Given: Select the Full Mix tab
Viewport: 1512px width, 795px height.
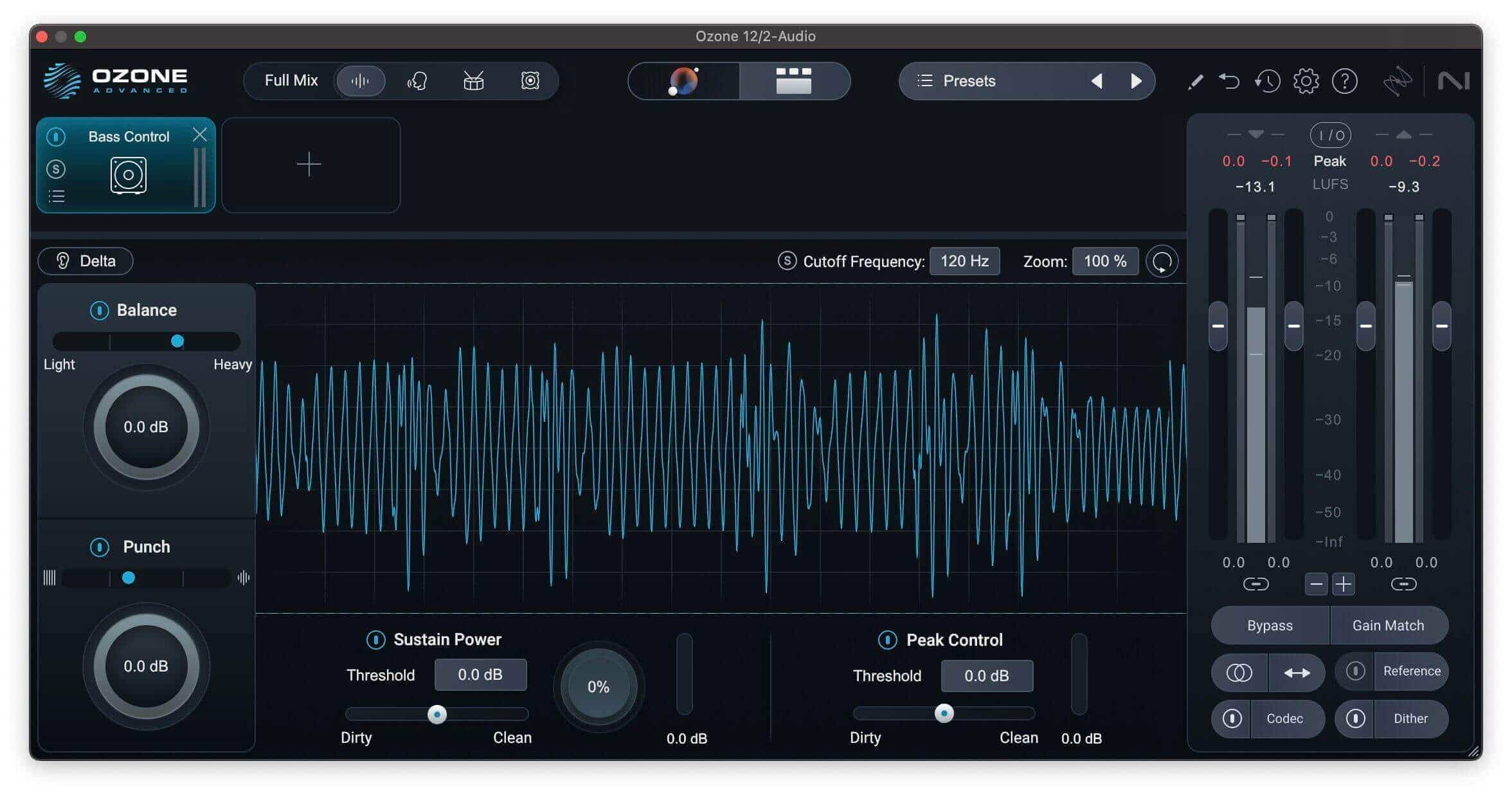Looking at the screenshot, I should pyautogui.click(x=291, y=81).
